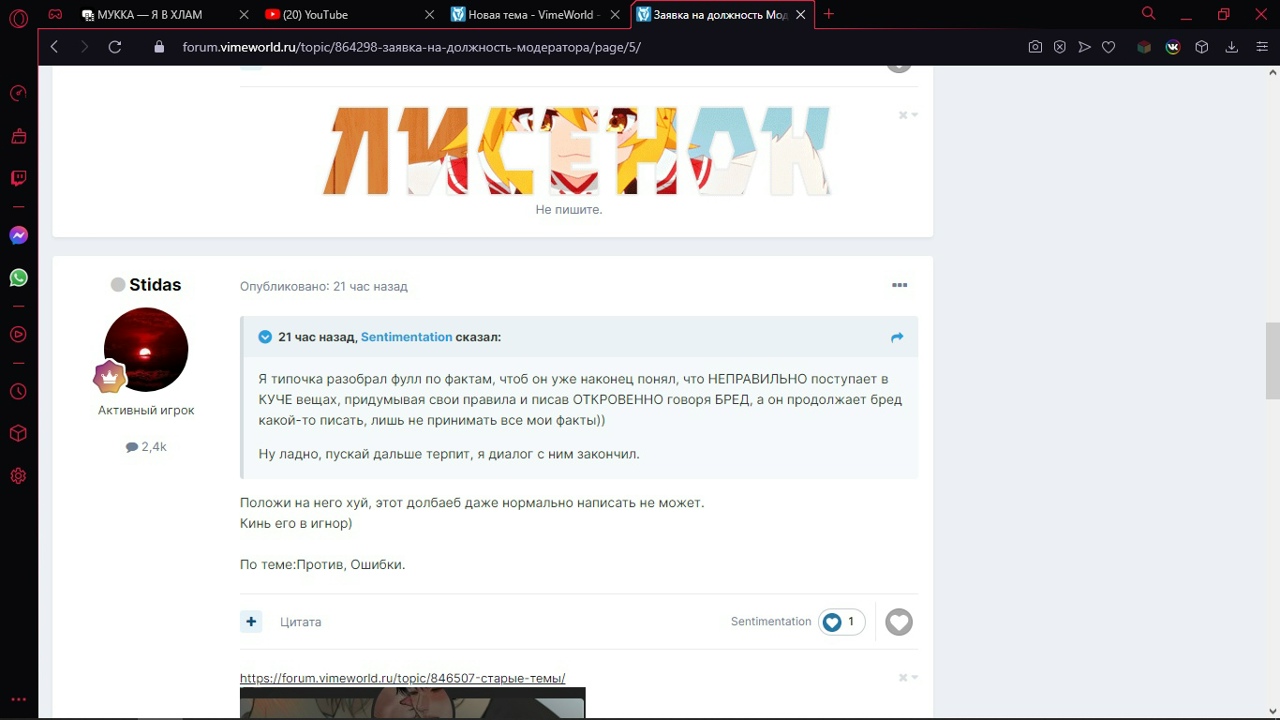This screenshot has width=1280, height=720.
Task: Open the three-dot options menu of Stidas's post
Action: (899, 286)
